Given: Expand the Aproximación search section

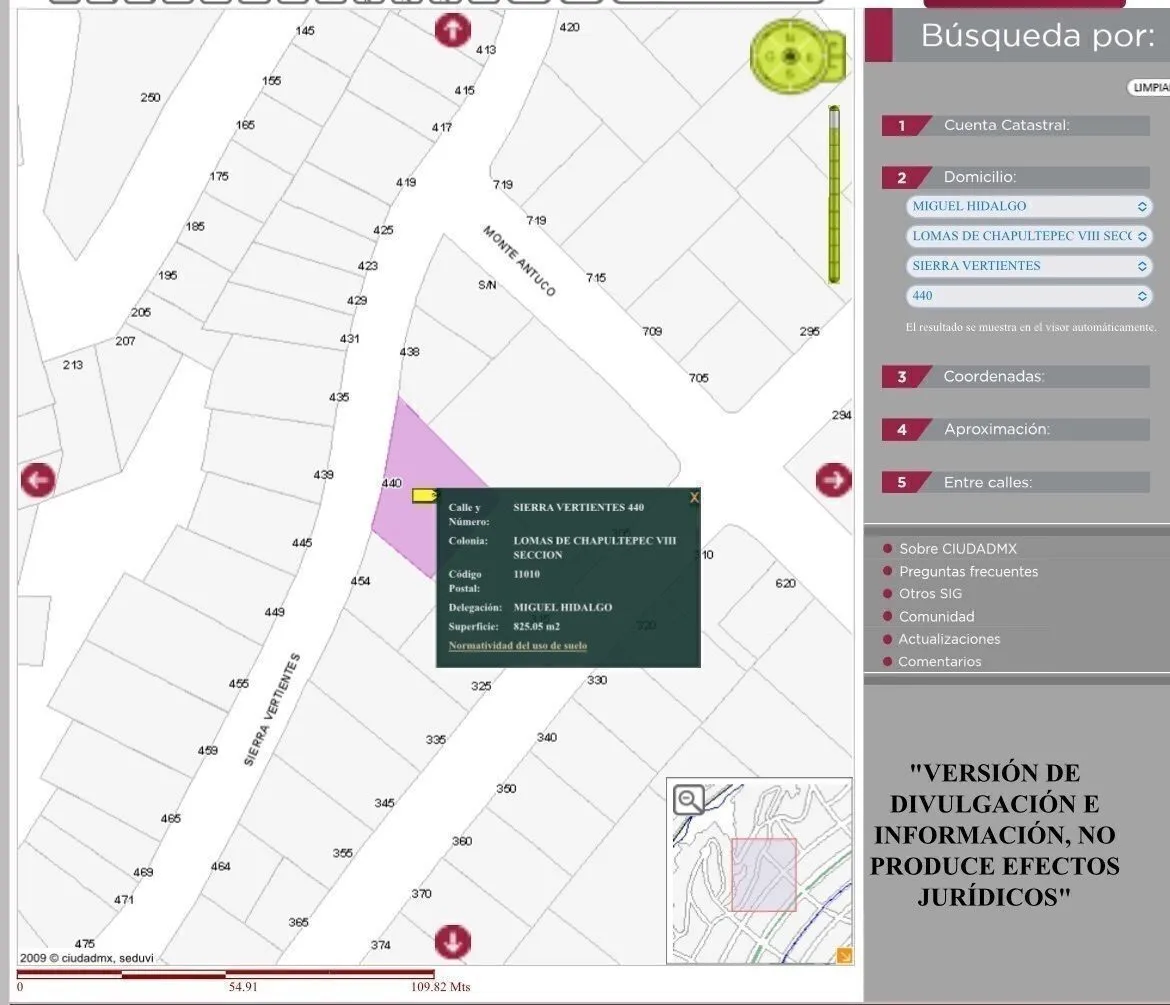Looking at the screenshot, I should (1015, 430).
